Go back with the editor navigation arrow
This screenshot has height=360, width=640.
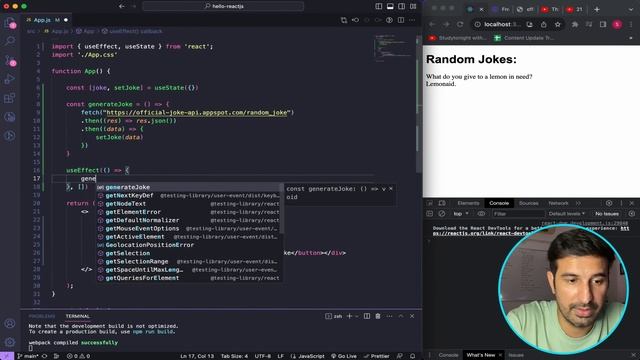(122, 6)
